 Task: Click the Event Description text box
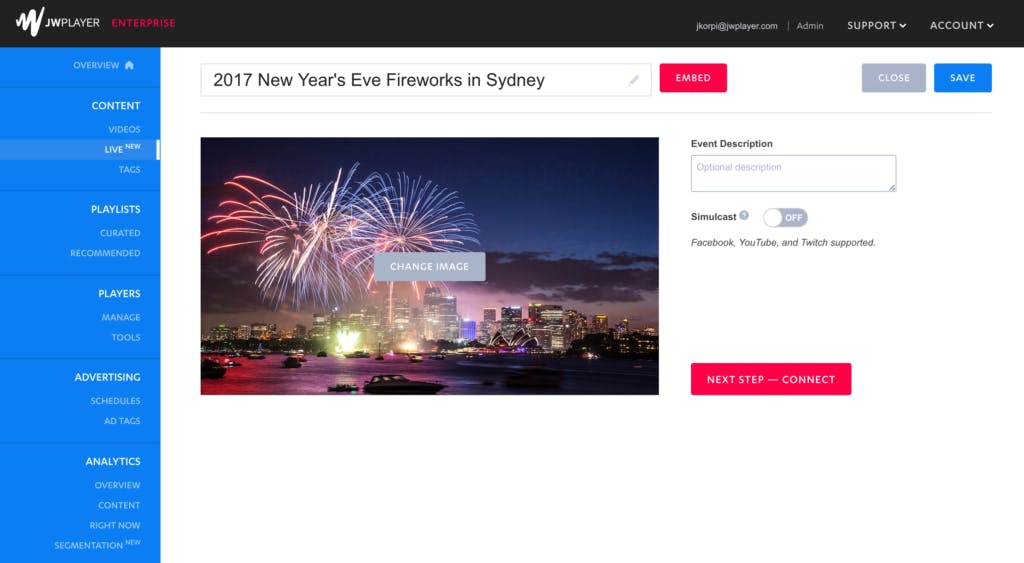click(x=793, y=173)
